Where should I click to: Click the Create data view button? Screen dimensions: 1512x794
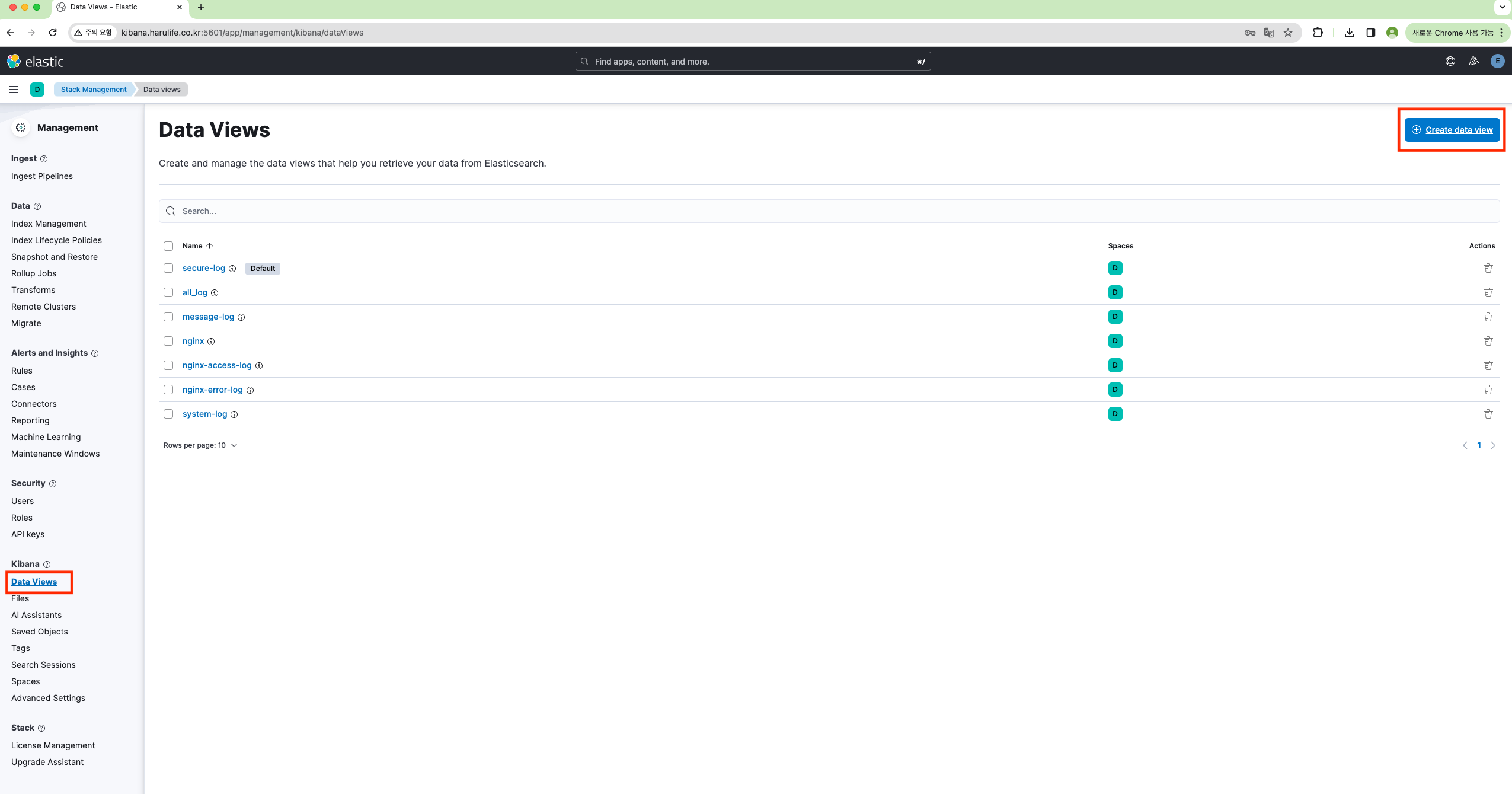pos(1452,130)
